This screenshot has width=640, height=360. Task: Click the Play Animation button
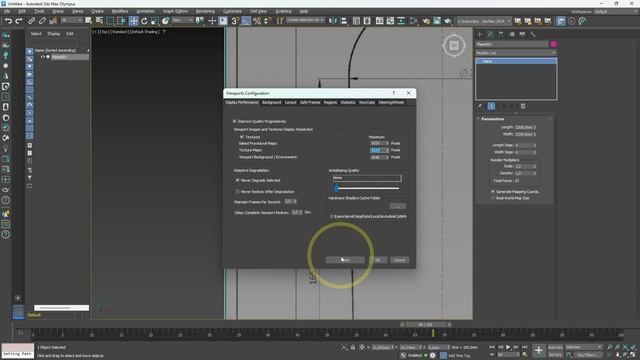(x=508, y=347)
